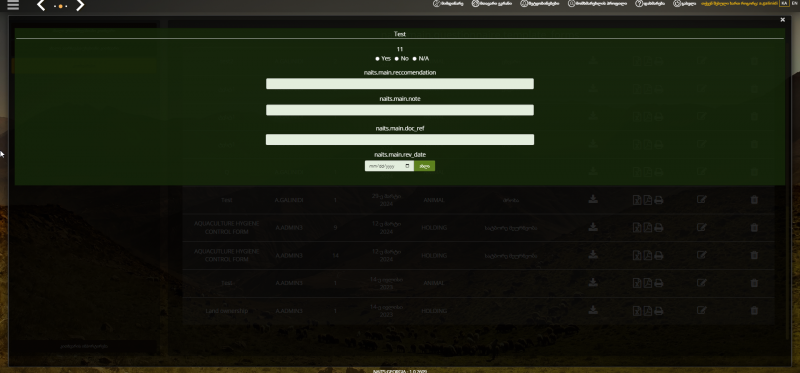Viewport: 800px width, 373px height.
Task: Print the A.GALINDI Test row
Action: tap(659, 200)
